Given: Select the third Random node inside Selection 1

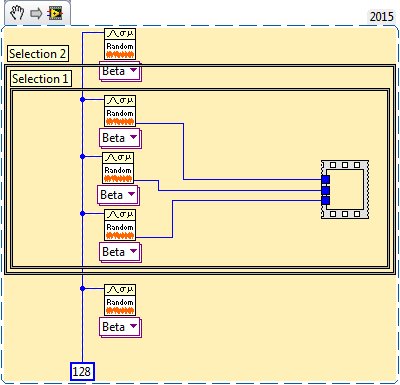Looking at the screenshot, I should point(120,225).
